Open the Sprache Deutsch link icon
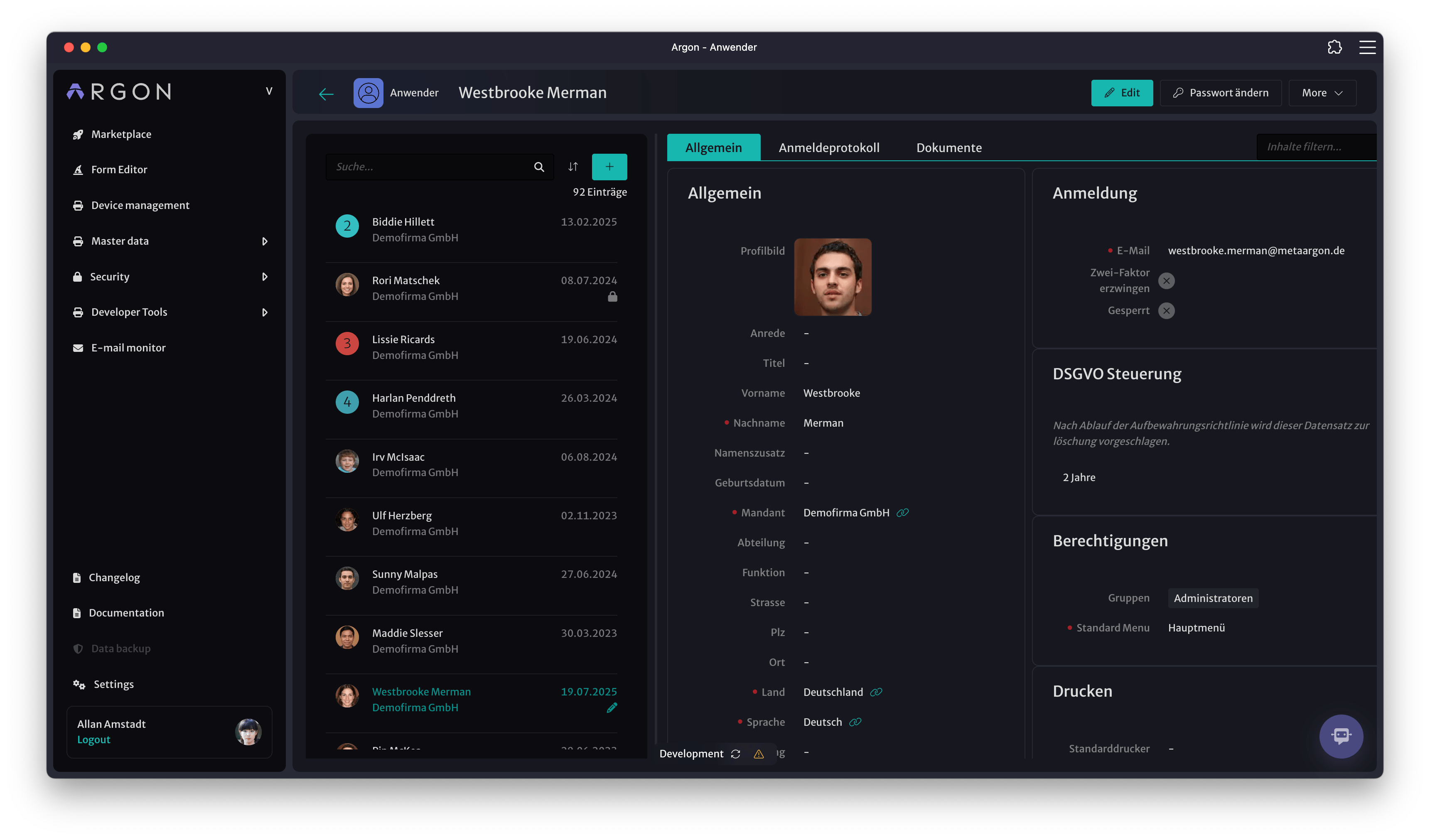Viewport: 1430px width, 840px height. pyautogui.click(x=855, y=722)
